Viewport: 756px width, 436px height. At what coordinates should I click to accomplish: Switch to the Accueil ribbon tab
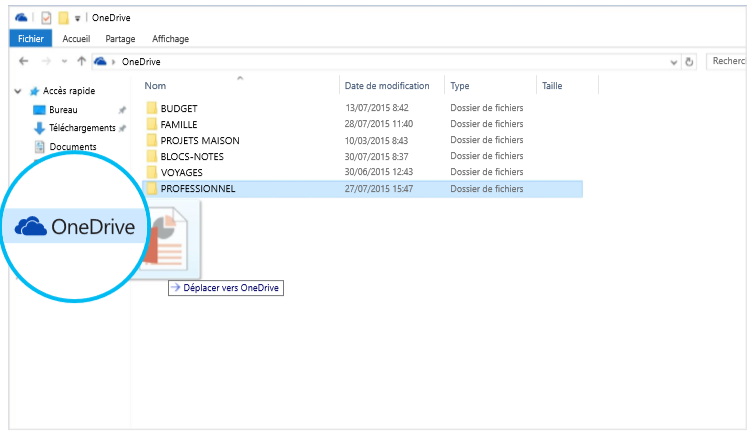tap(76, 39)
